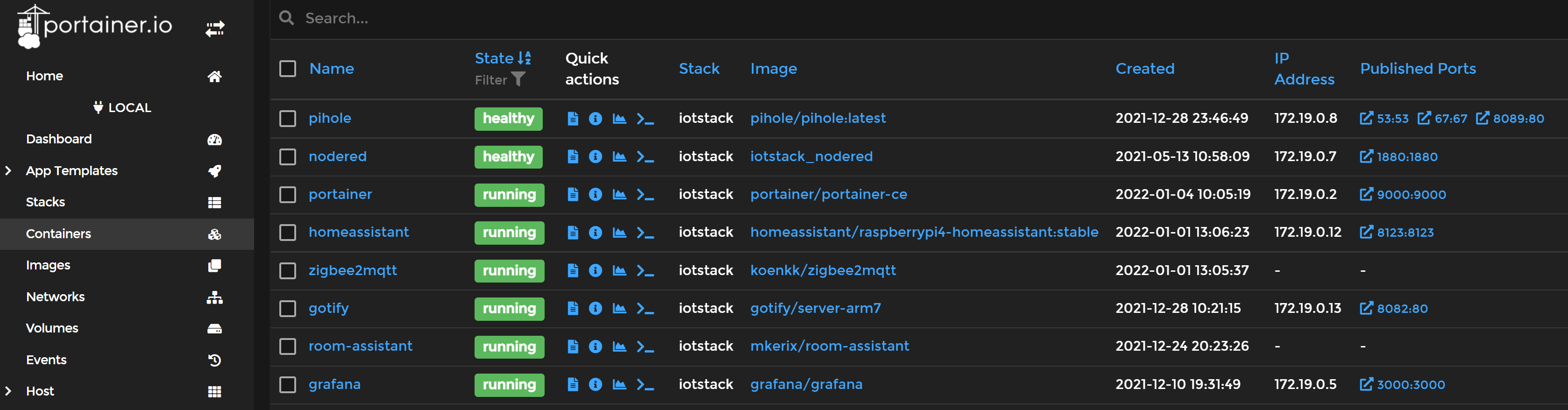Open console icon for homeassistant
This screenshot has height=410, width=1568.
[x=645, y=233]
